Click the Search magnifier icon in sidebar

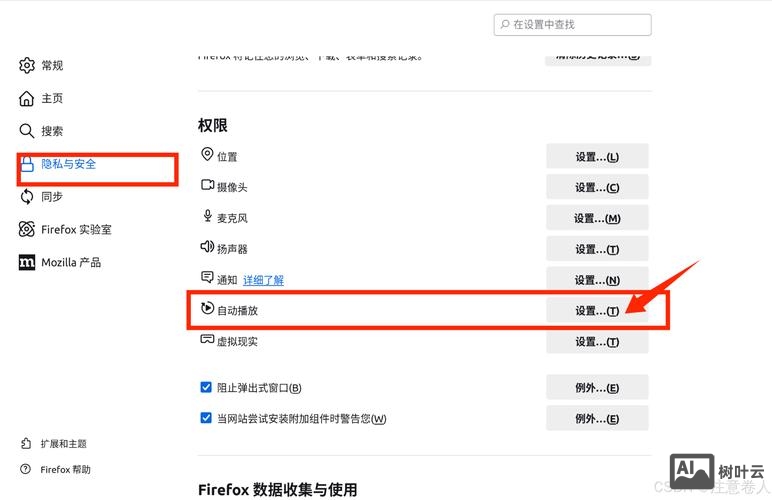coord(27,131)
